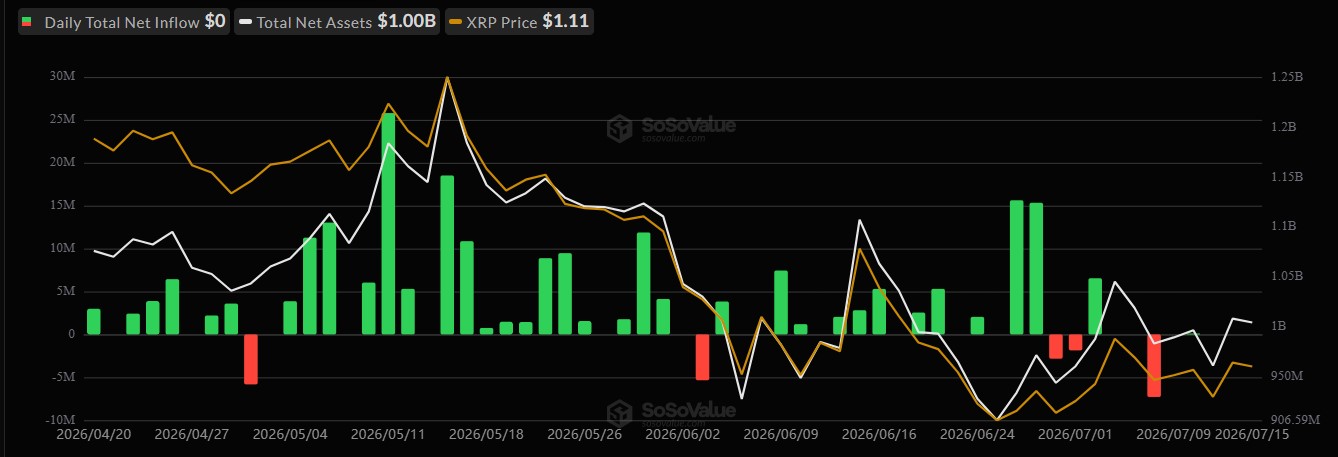Click the red-green Daily Net Inflow legend icon
Screen dimensions: 1338x457
click(27, 21)
